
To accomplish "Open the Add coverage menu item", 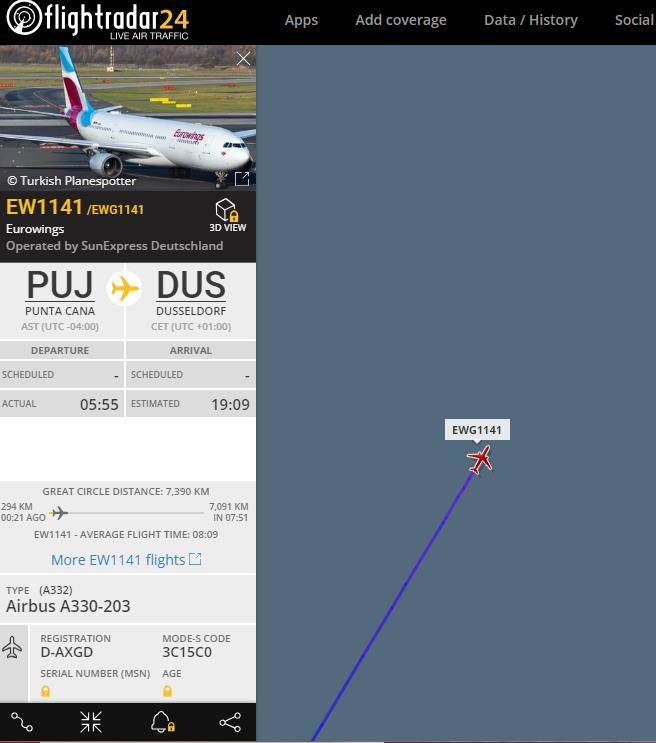I will pos(401,20).
